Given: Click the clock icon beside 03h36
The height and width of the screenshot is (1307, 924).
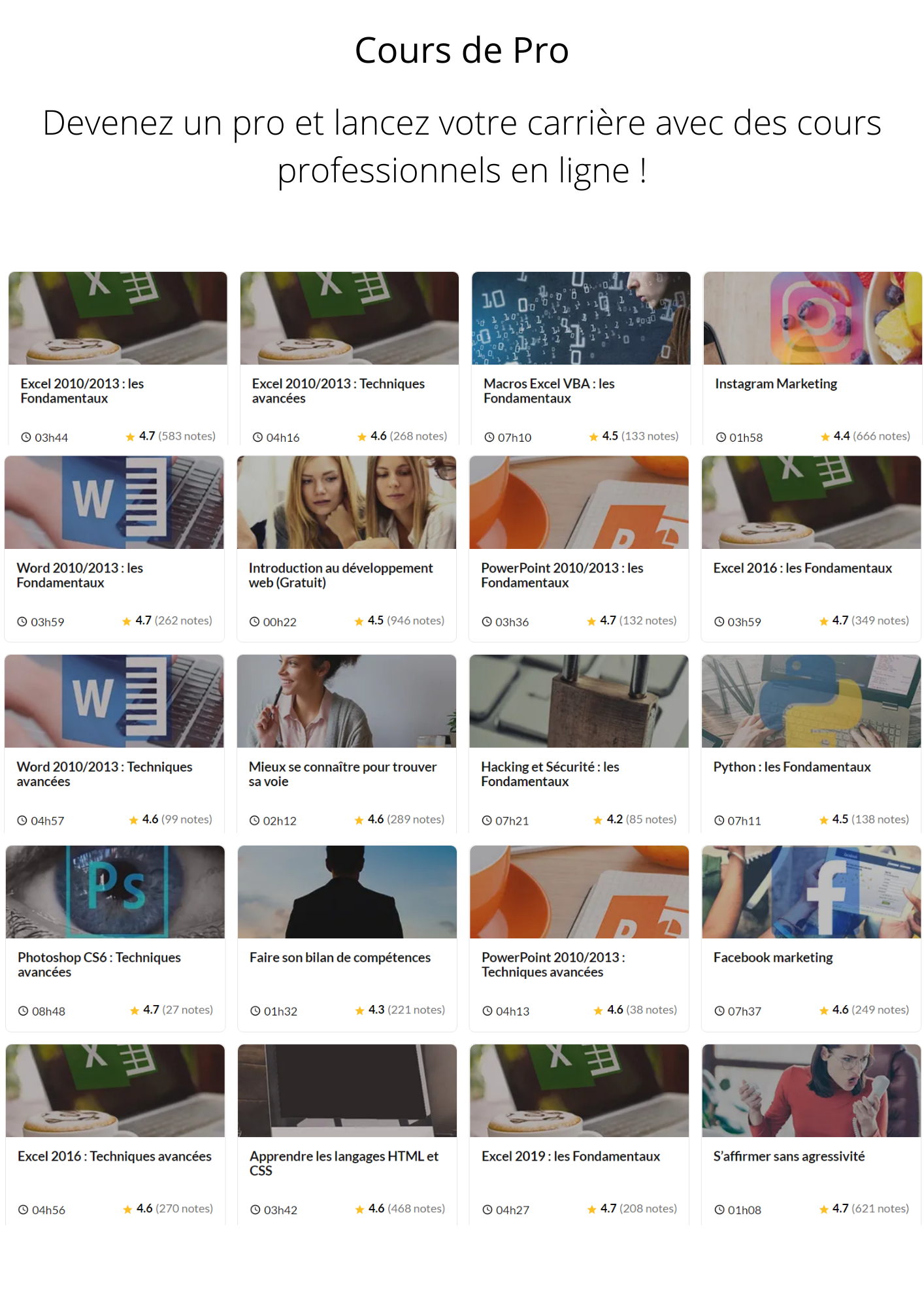Looking at the screenshot, I should [487, 621].
